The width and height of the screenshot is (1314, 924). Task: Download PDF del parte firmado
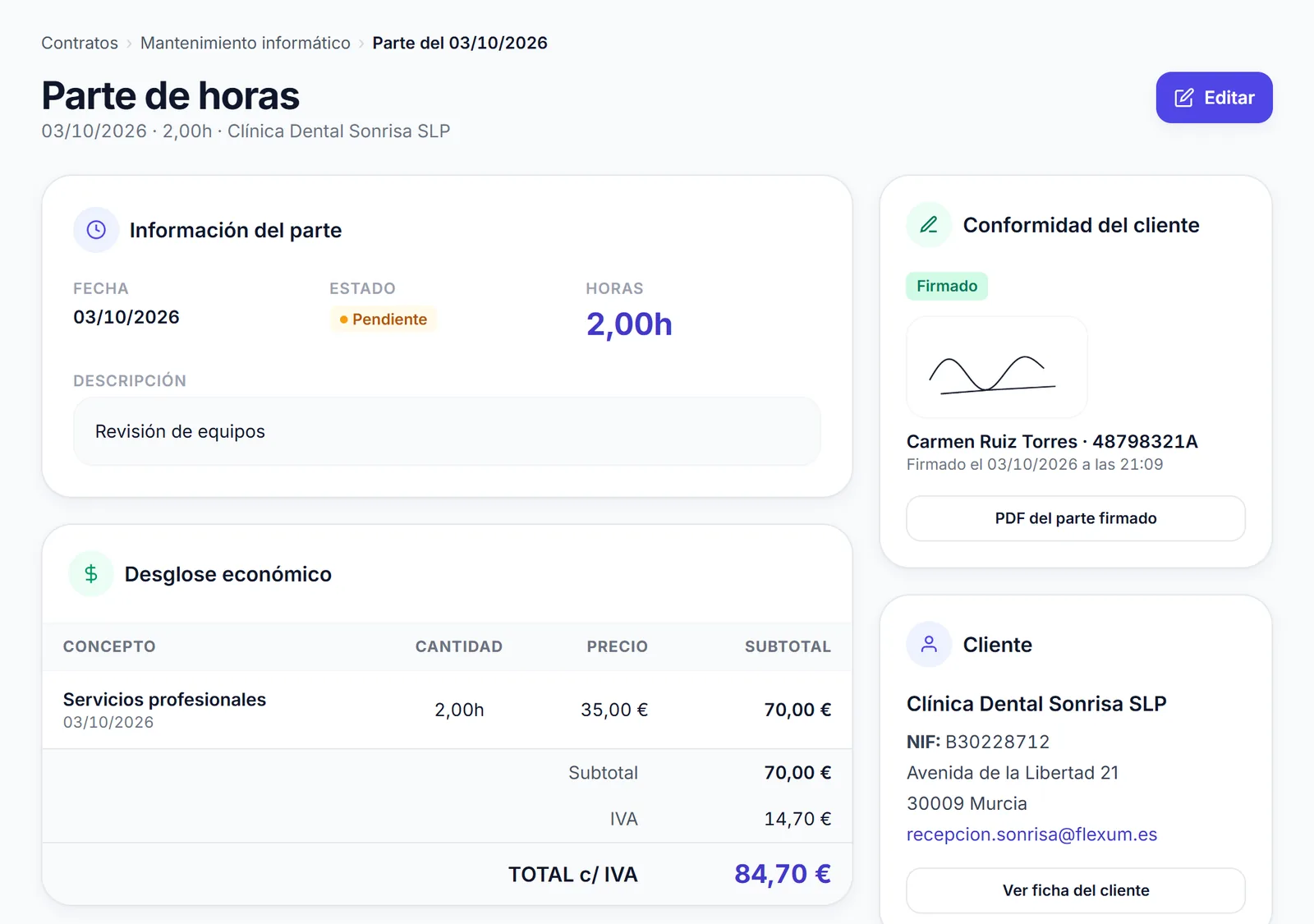click(x=1075, y=518)
